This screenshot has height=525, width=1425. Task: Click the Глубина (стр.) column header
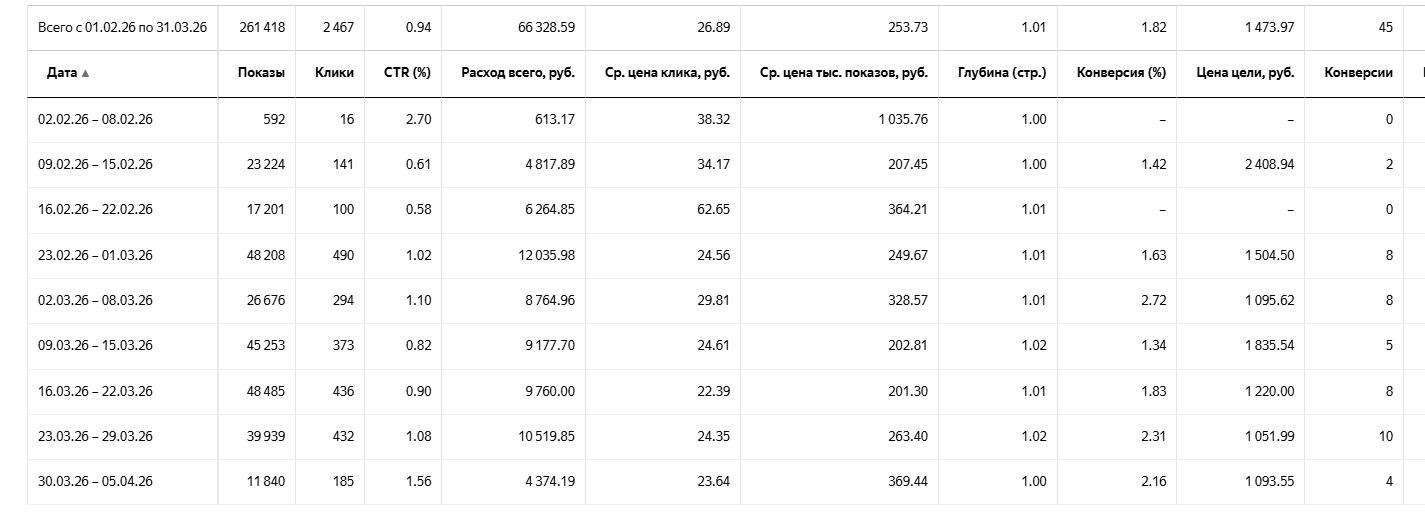pyautogui.click(x=1004, y=73)
